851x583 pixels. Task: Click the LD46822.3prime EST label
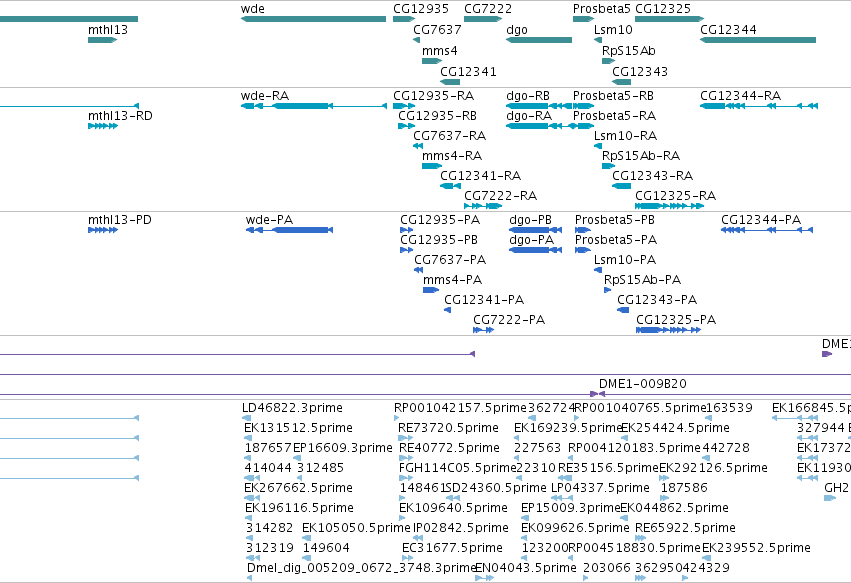click(x=293, y=408)
